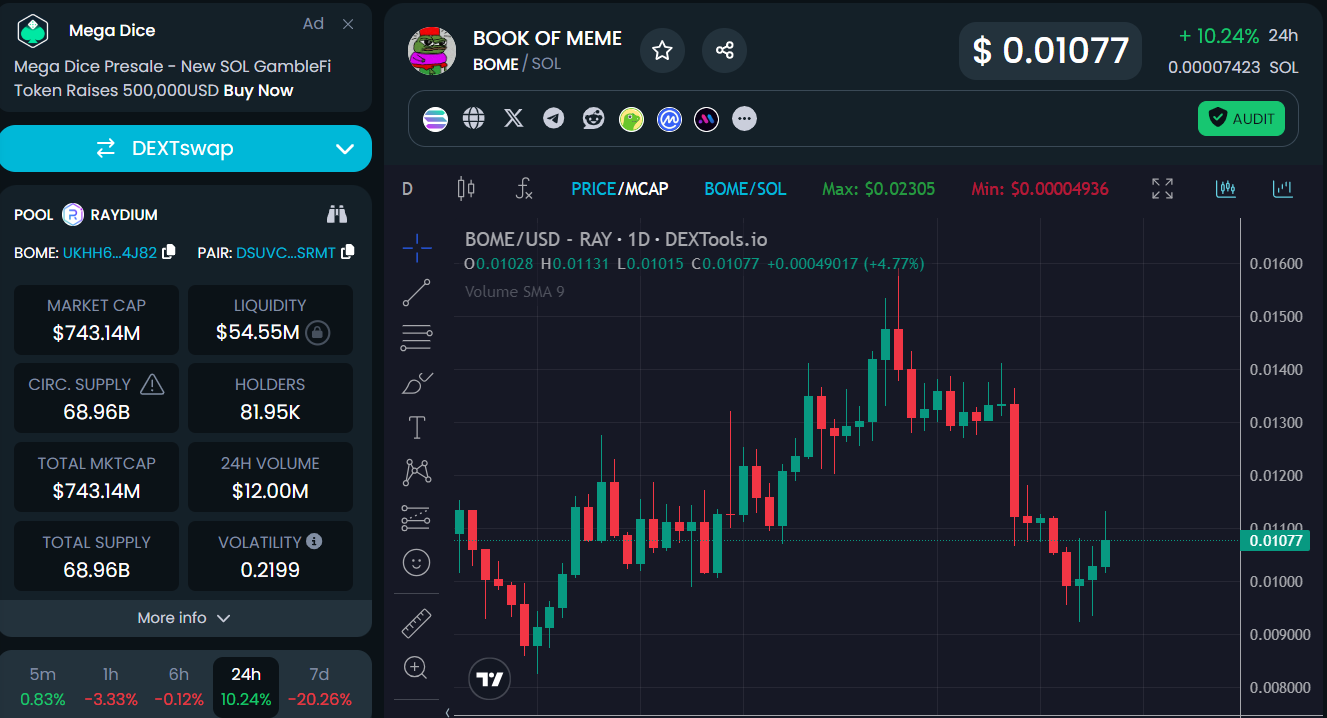Change the D chart timeframe
1327x718 pixels.
(407, 188)
